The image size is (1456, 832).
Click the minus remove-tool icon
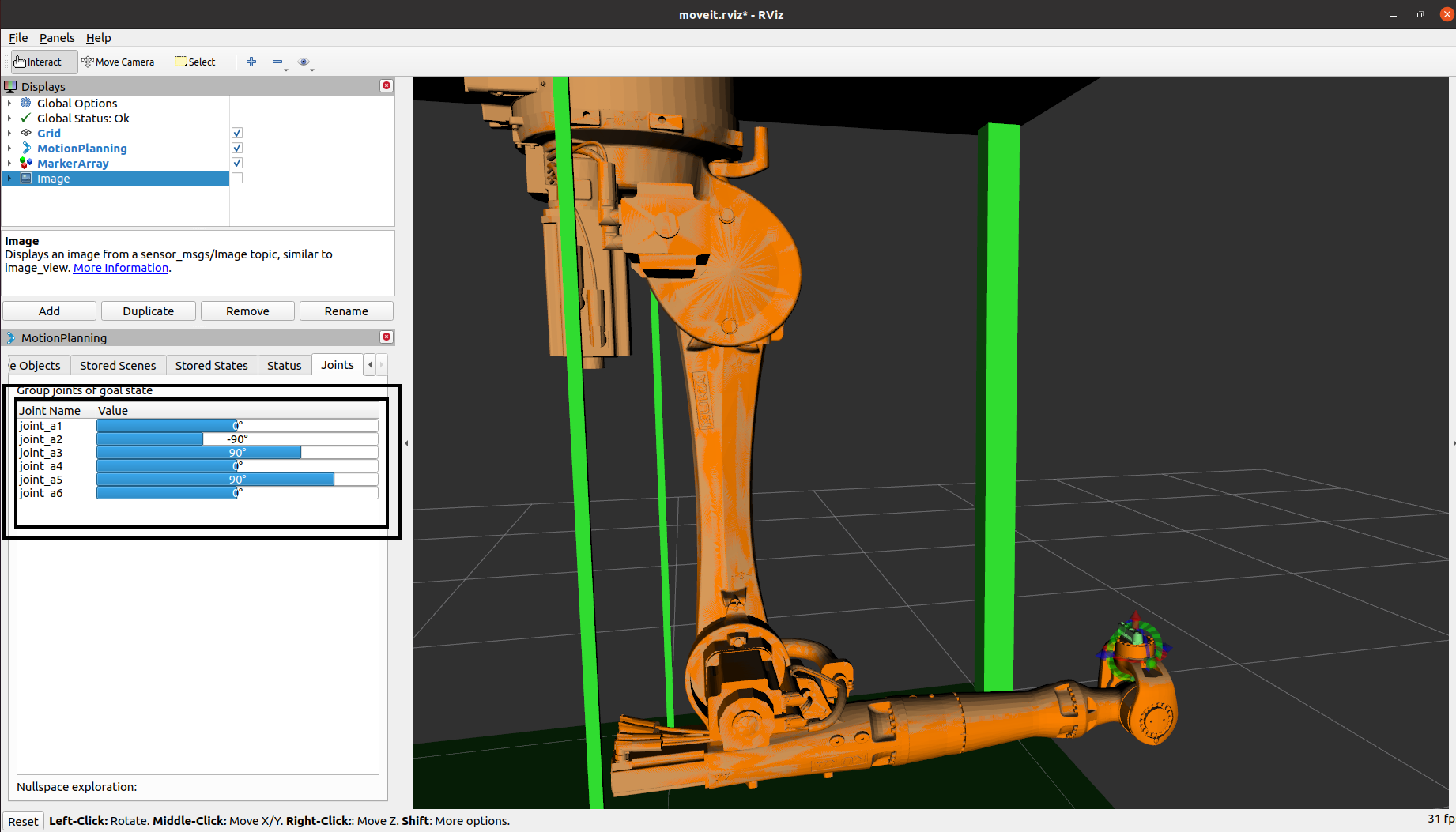click(277, 62)
